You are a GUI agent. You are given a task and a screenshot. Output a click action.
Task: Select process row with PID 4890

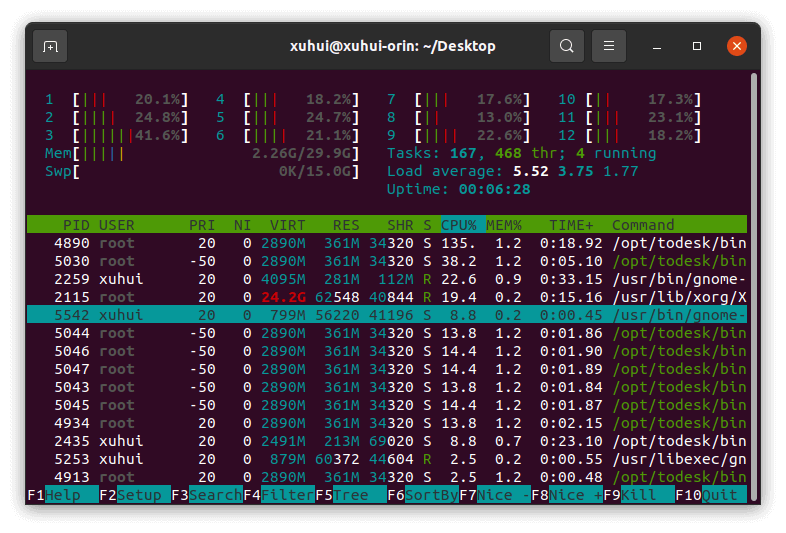[387, 243]
